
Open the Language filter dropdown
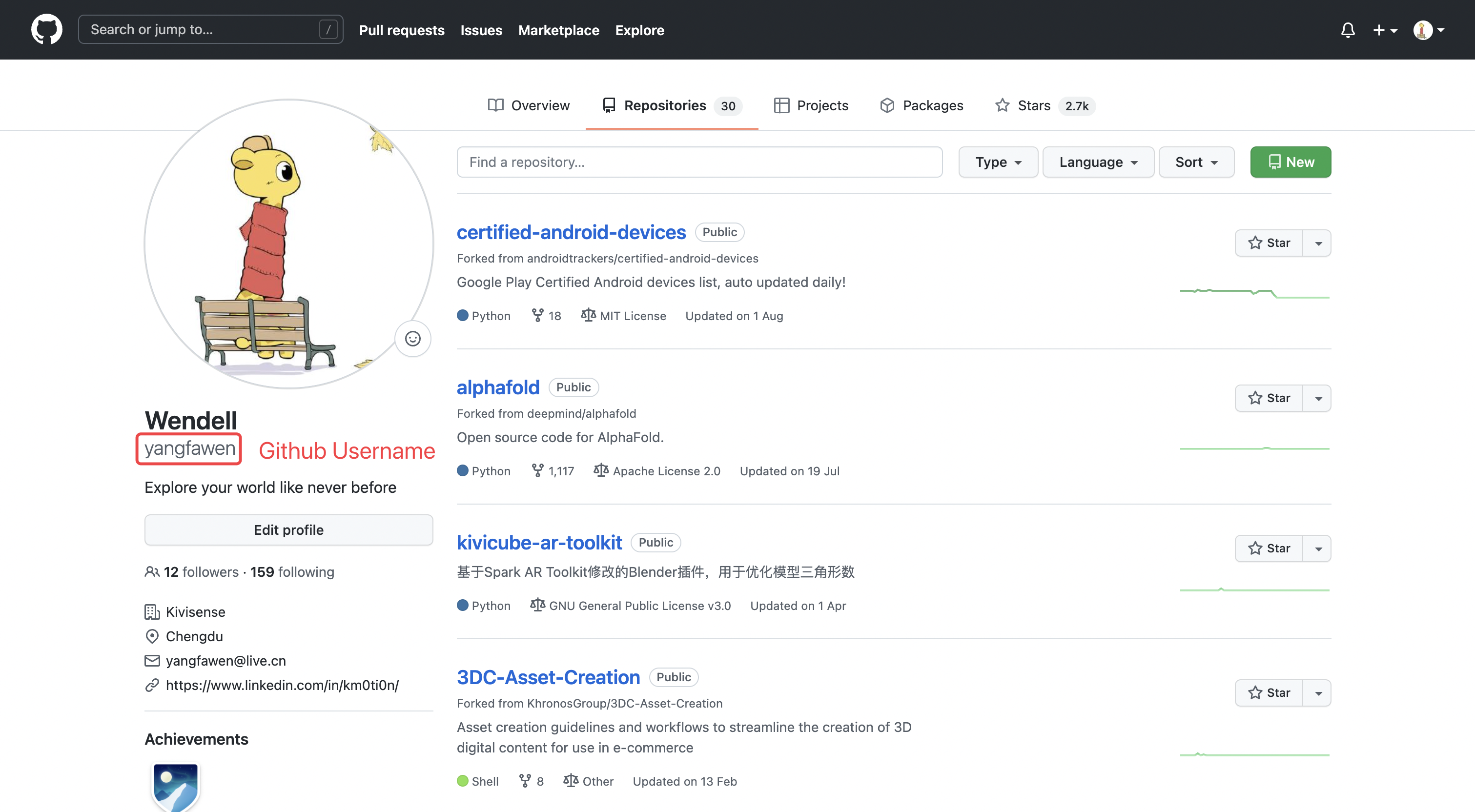(1098, 162)
